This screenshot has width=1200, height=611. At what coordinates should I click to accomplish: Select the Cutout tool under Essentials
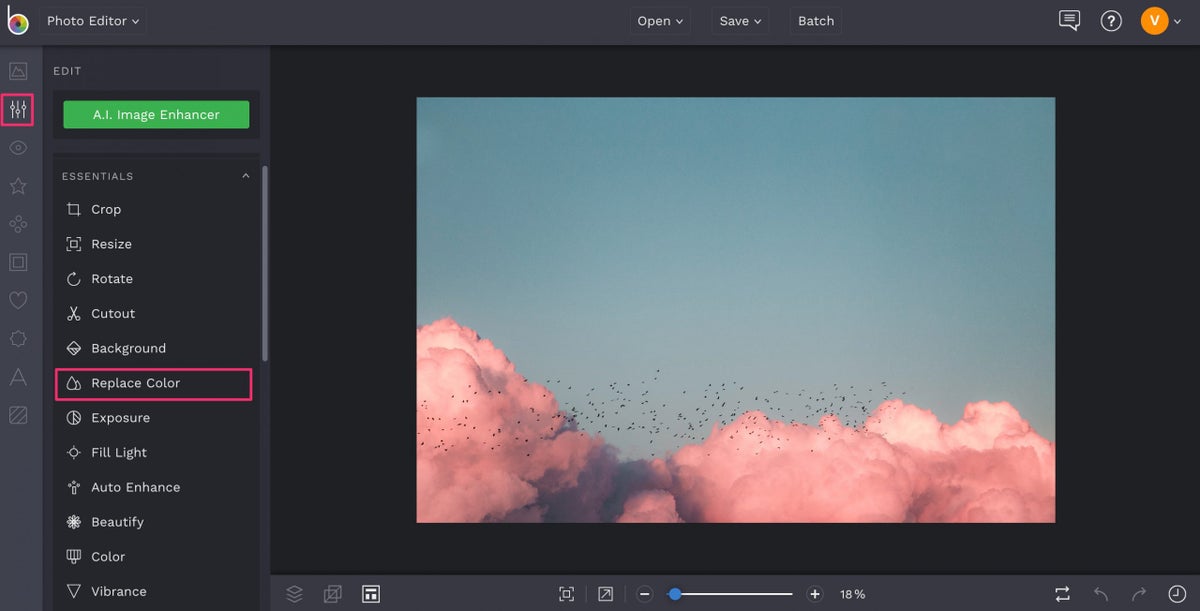(110, 313)
